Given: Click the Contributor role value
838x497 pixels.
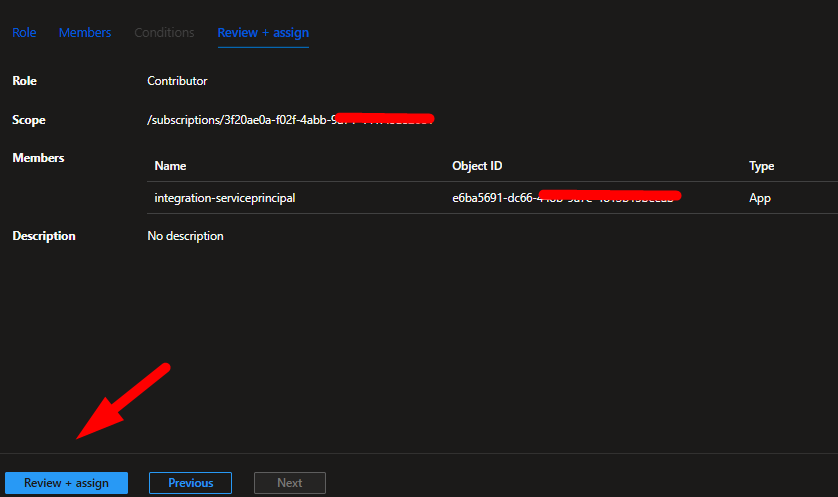Looking at the screenshot, I should 177,81.
